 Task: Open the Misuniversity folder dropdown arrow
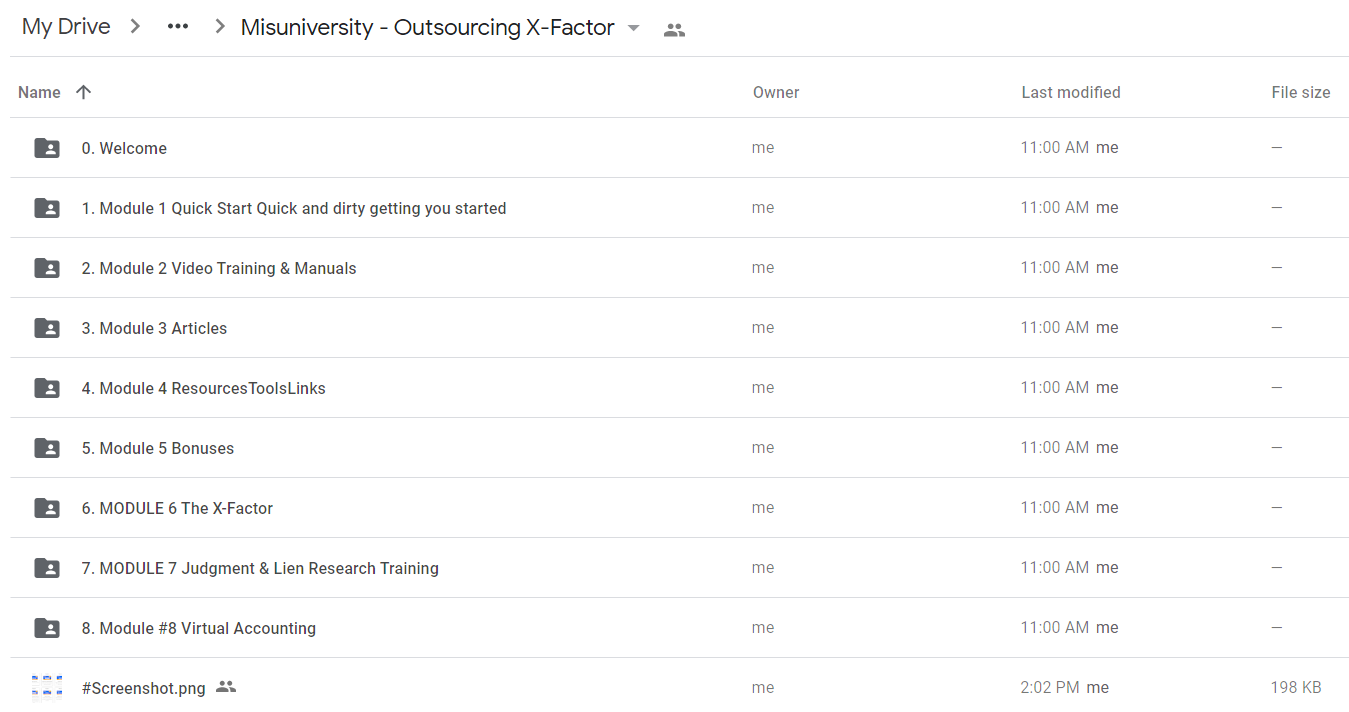(633, 29)
